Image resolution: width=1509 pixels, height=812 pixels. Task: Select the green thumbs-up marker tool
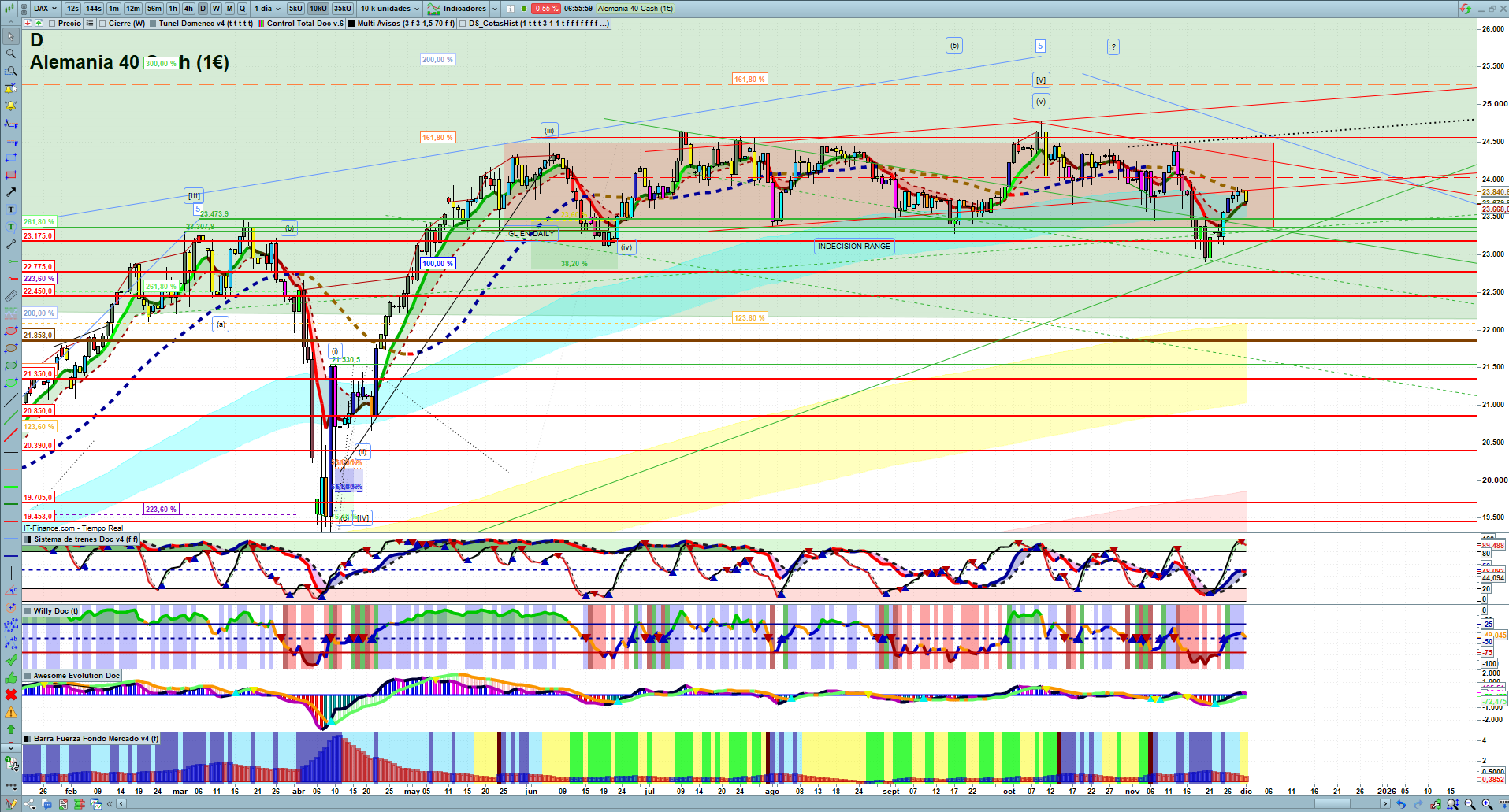click(x=11, y=677)
